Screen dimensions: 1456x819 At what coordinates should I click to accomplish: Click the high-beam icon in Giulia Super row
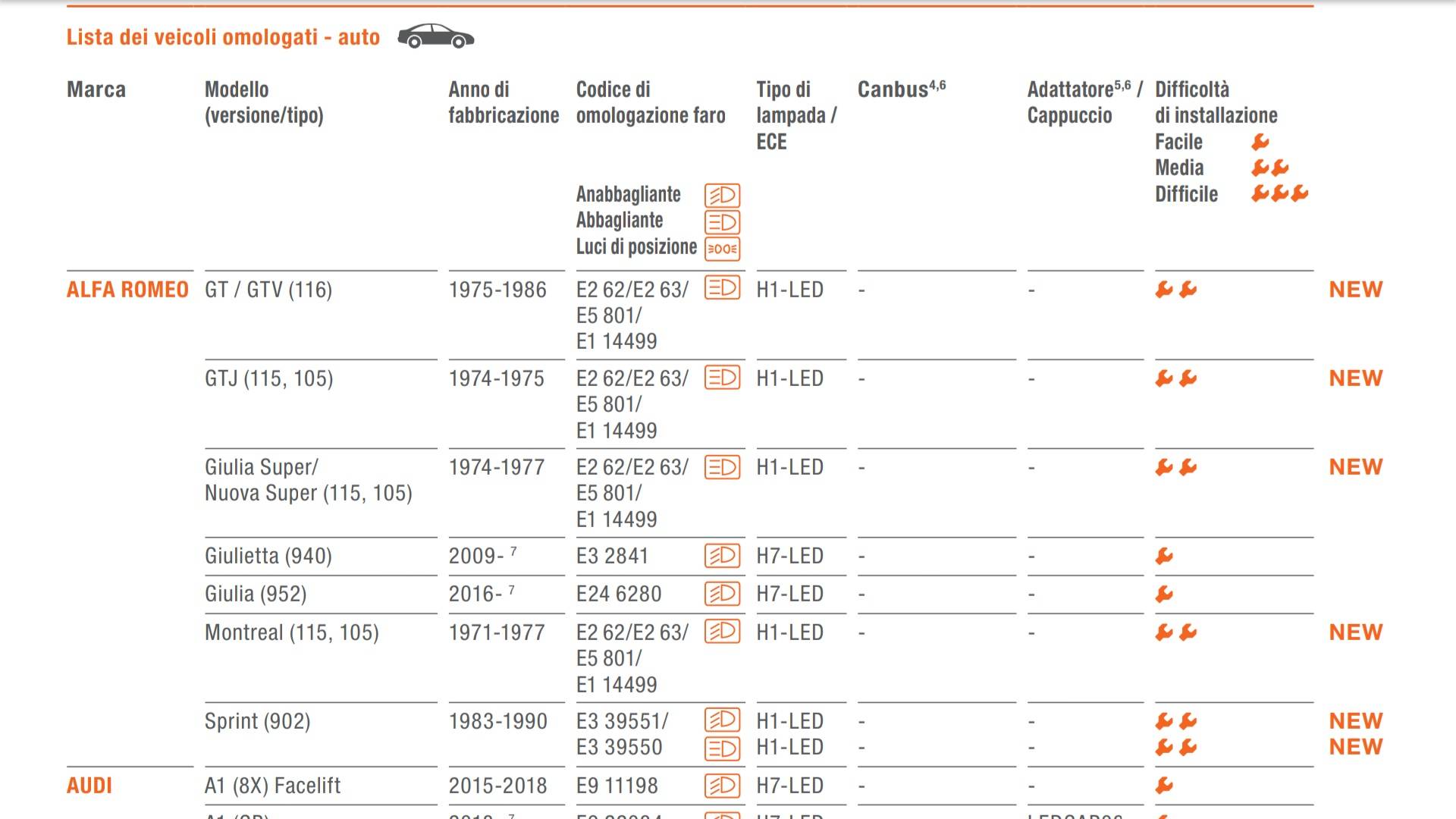pyautogui.click(x=722, y=466)
